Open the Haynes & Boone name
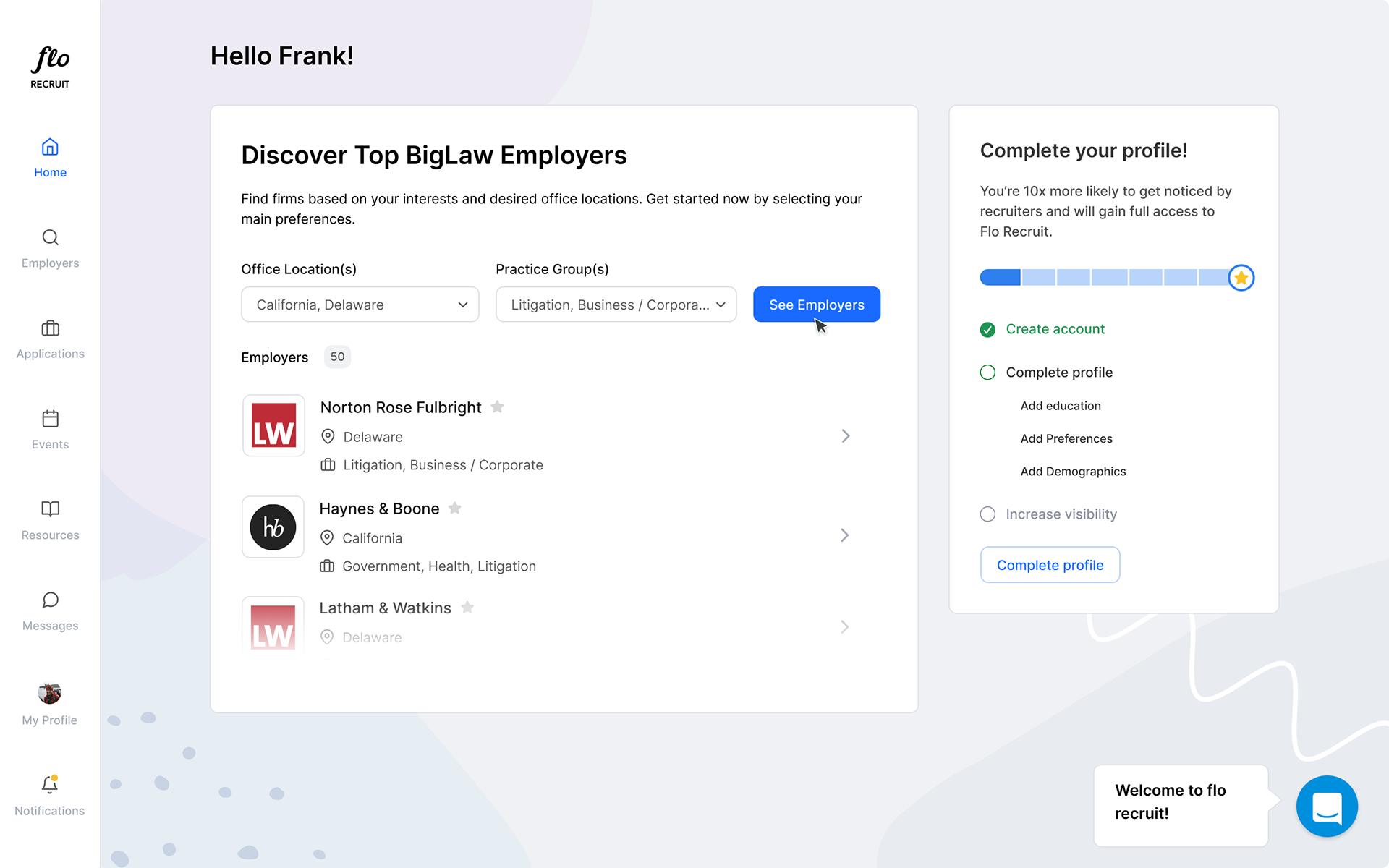This screenshot has height=868, width=1389. tap(379, 509)
